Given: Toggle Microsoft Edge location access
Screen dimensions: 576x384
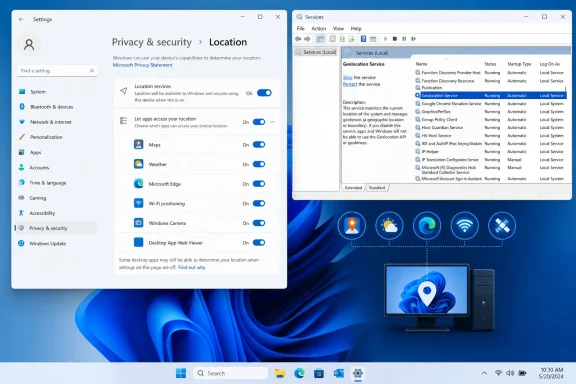Looking at the screenshot, I should click(x=259, y=184).
